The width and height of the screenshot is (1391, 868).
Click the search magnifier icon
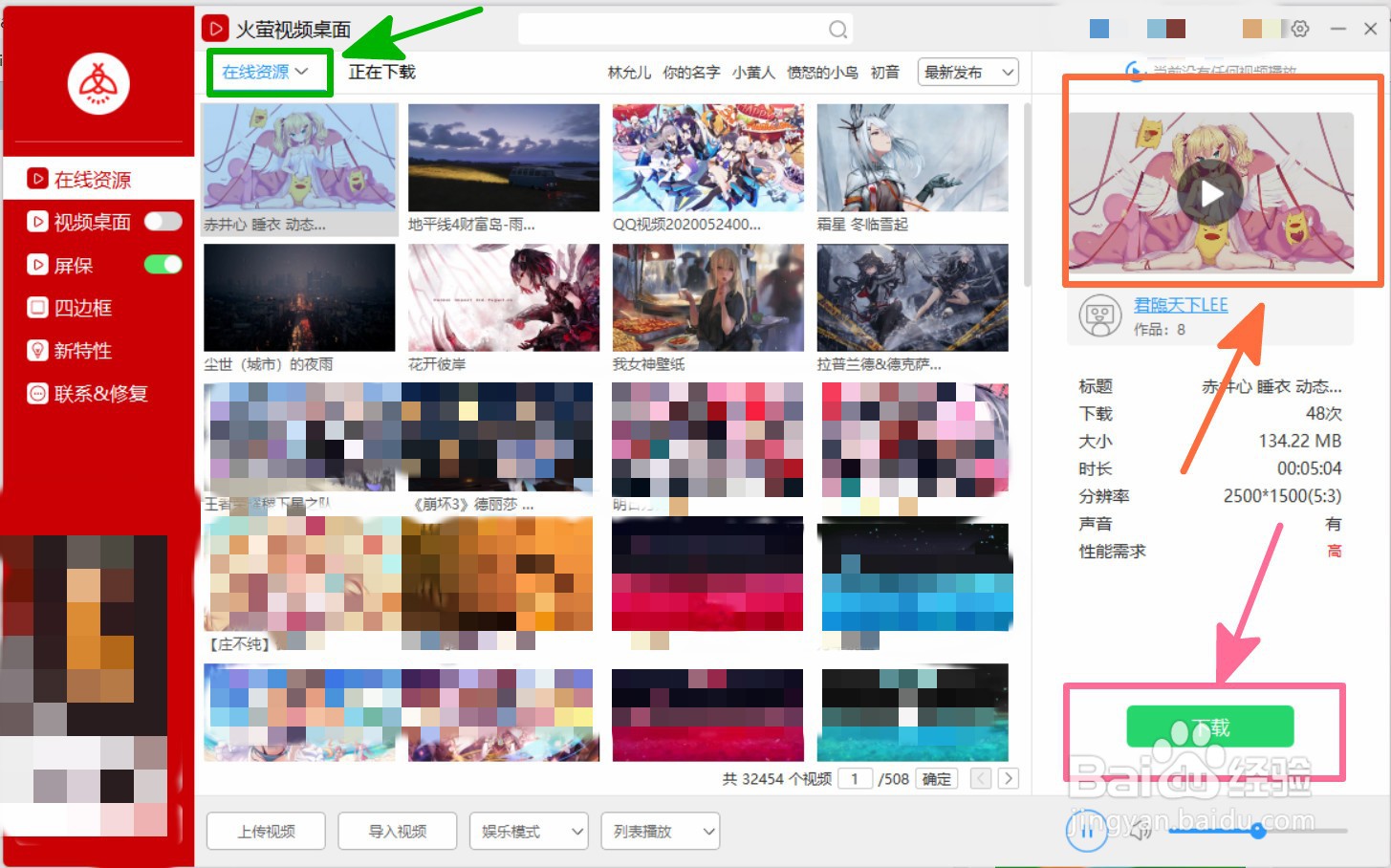pos(837,30)
